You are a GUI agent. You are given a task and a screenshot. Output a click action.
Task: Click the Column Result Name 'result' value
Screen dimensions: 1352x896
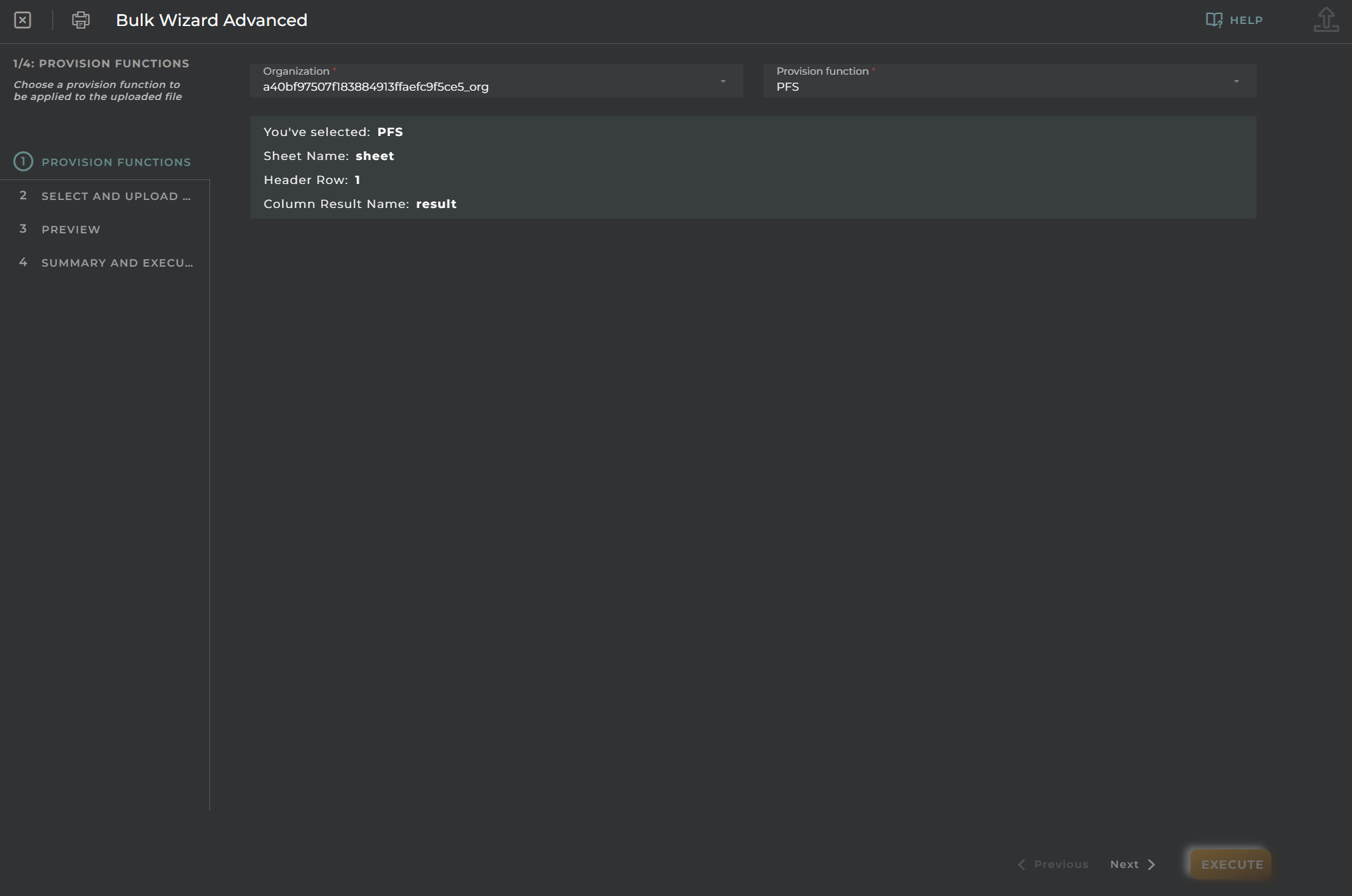436,204
